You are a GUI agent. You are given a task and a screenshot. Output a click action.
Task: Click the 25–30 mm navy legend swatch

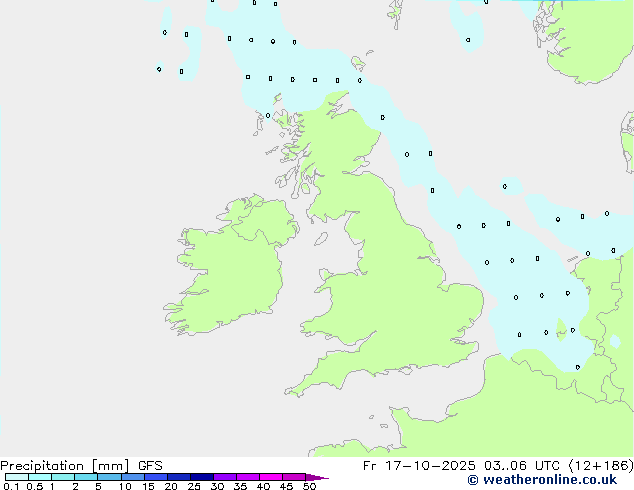[202, 477]
